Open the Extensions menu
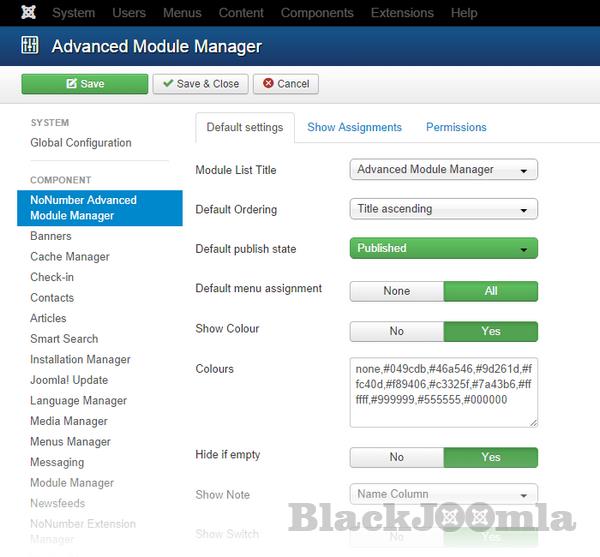Screen dimensions: 600x557 [402, 13]
